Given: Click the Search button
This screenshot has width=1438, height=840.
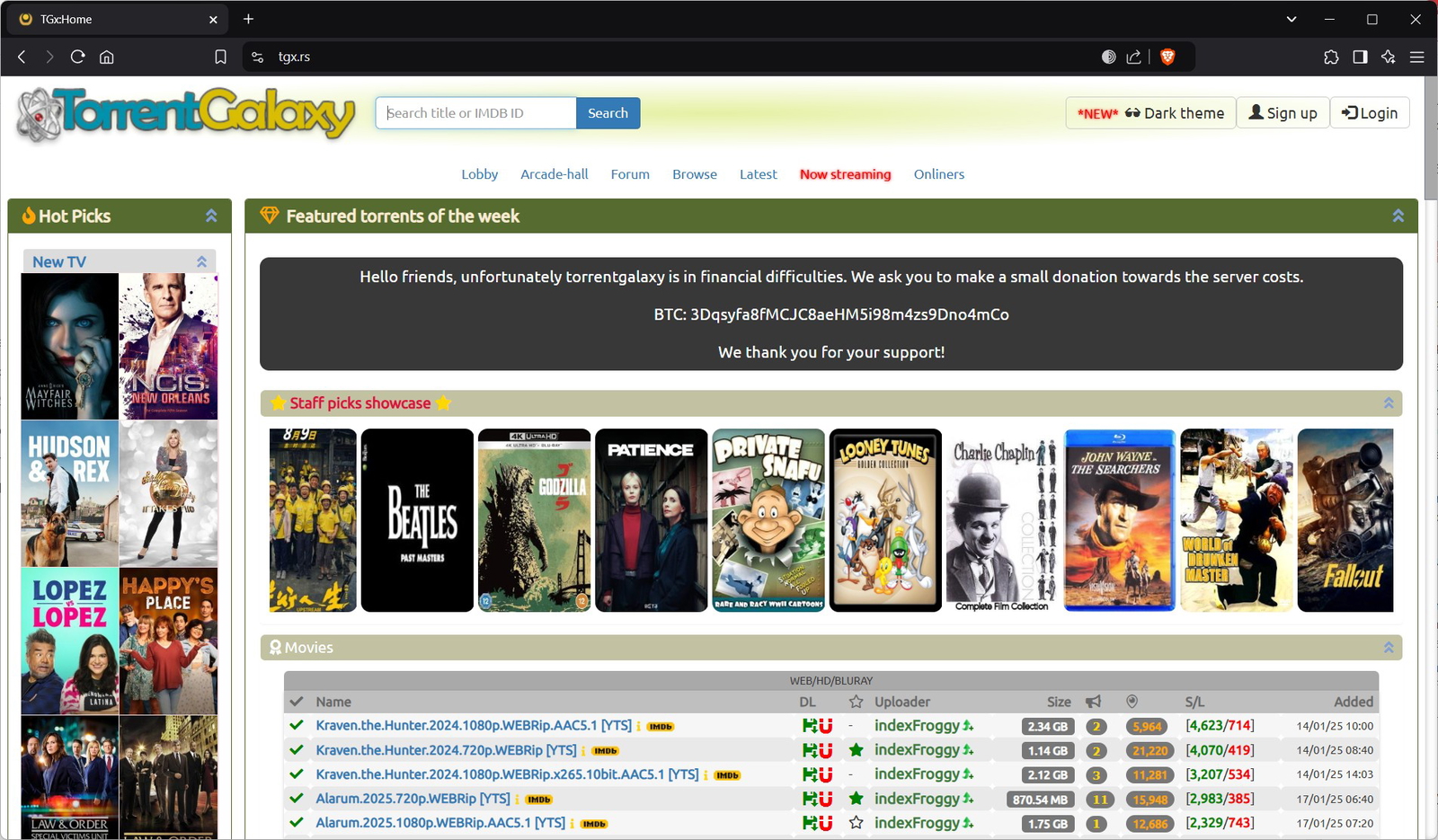Looking at the screenshot, I should click(608, 112).
